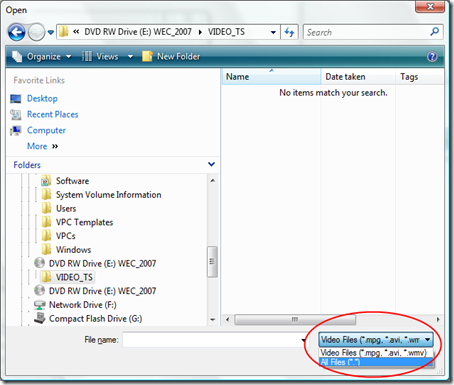Click the folder icon in the address bar
454x385 pixels.
63,32
